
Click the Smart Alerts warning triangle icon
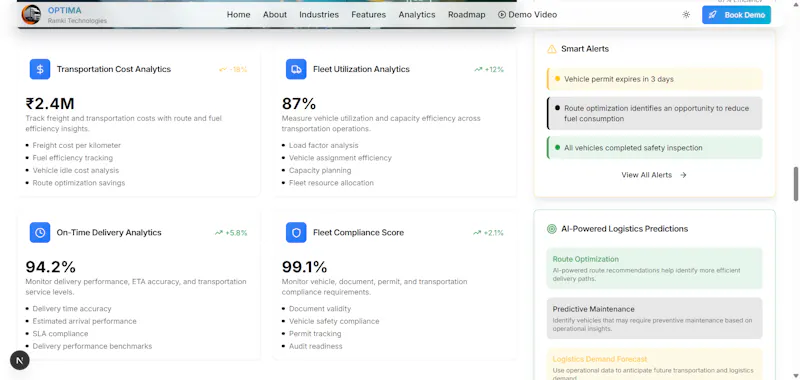(x=552, y=49)
